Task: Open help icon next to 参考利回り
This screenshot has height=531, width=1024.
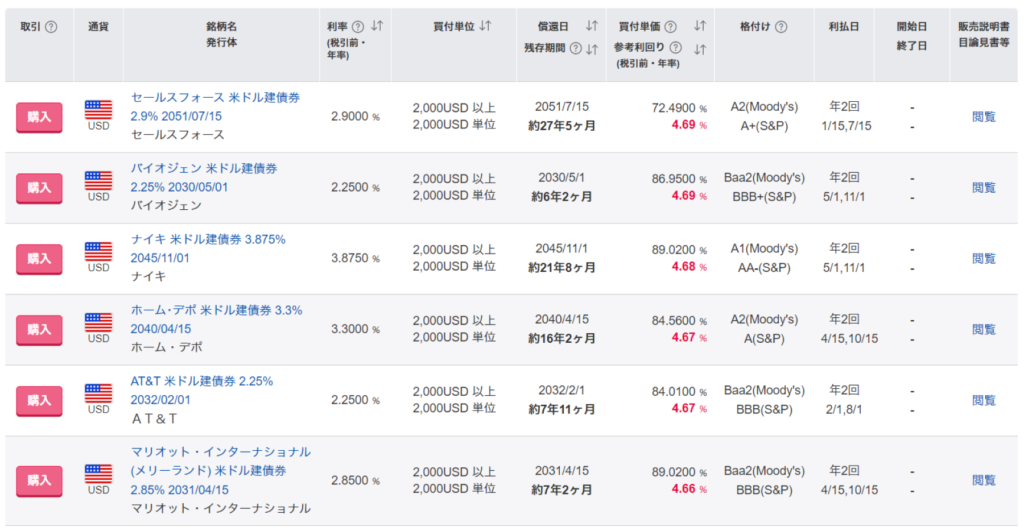Action: coord(676,48)
